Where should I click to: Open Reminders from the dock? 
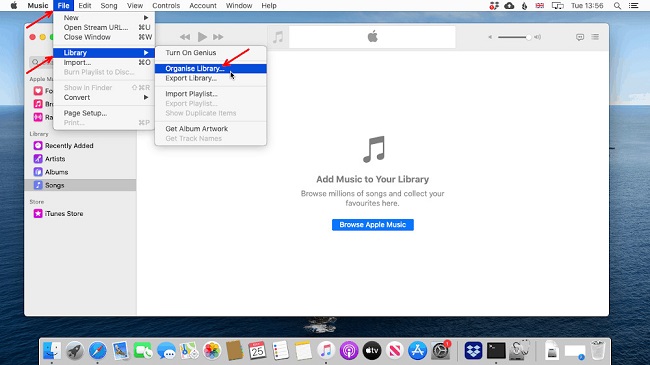tap(281, 351)
